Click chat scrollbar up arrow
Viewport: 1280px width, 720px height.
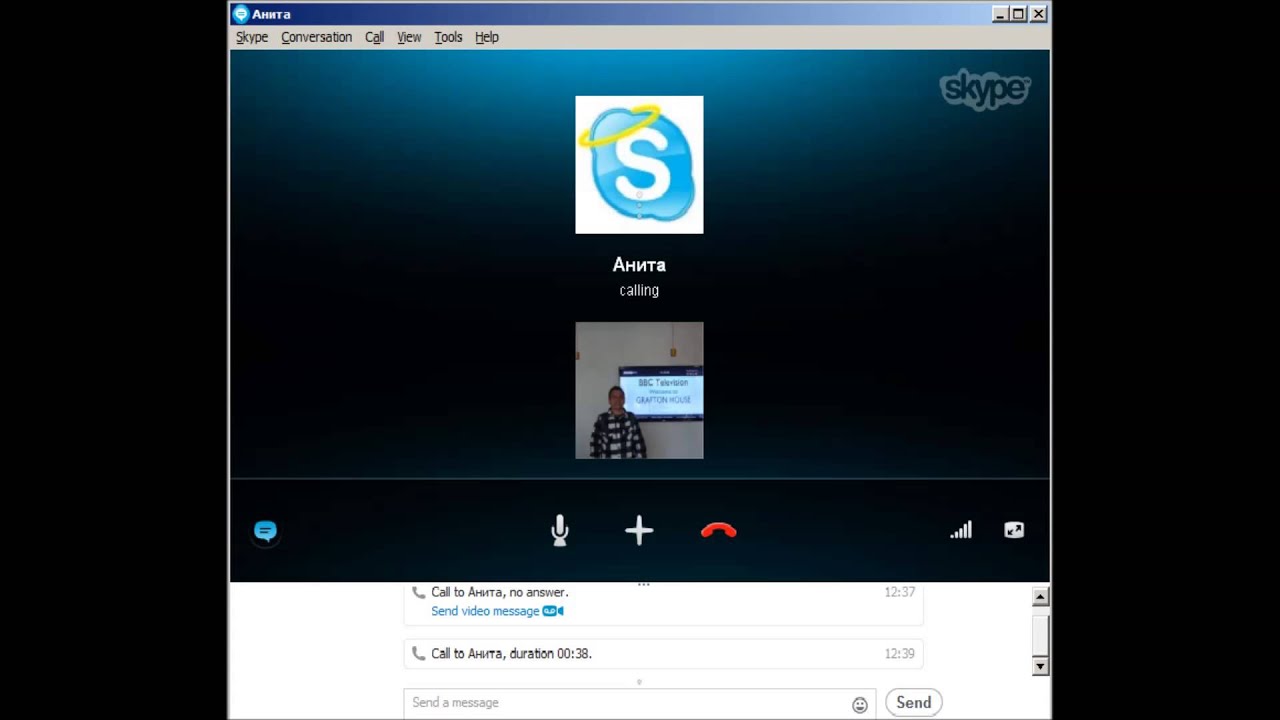coord(1040,597)
